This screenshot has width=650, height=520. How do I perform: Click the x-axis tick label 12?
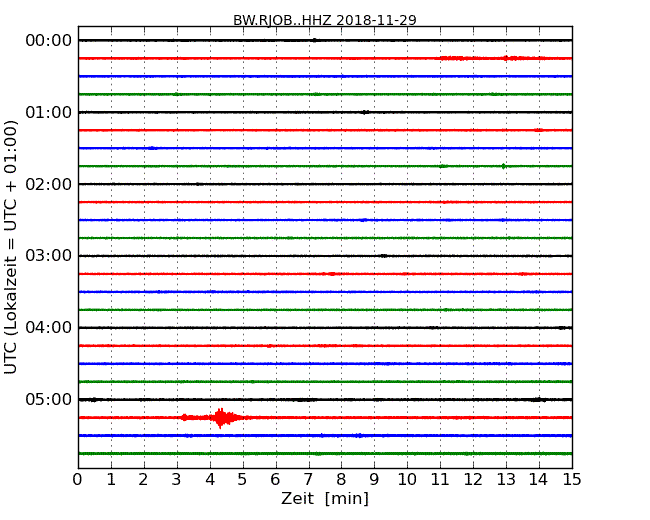(473, 479)
